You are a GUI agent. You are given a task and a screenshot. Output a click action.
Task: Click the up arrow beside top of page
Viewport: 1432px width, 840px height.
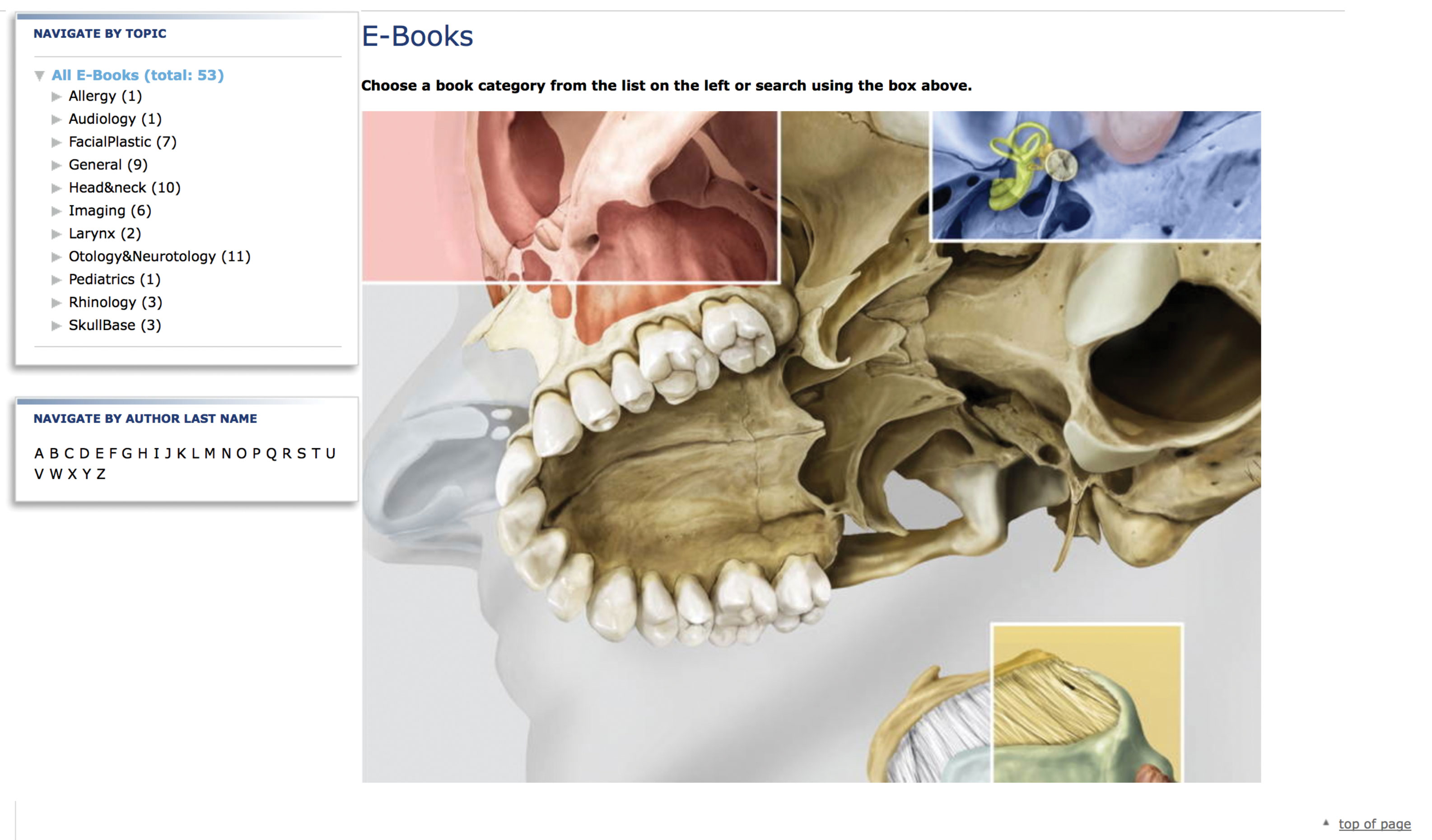(x=1326, y=822)
